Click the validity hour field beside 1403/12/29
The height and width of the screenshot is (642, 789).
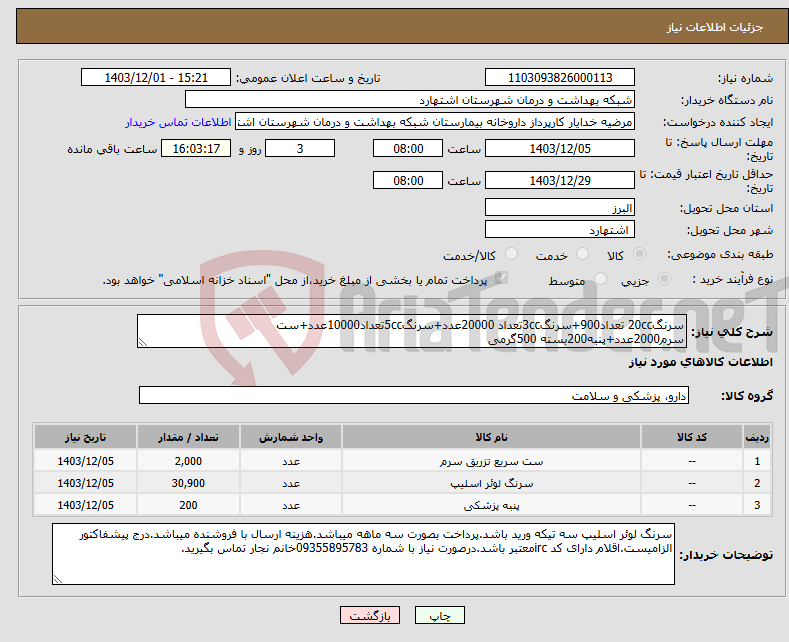pyautogui.click(x=408, y=180)
